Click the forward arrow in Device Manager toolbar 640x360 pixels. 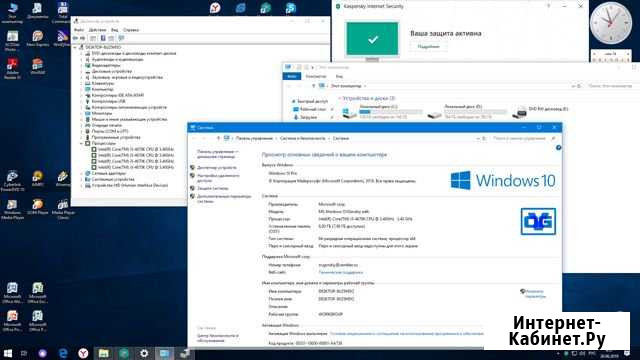pos(82,38)
